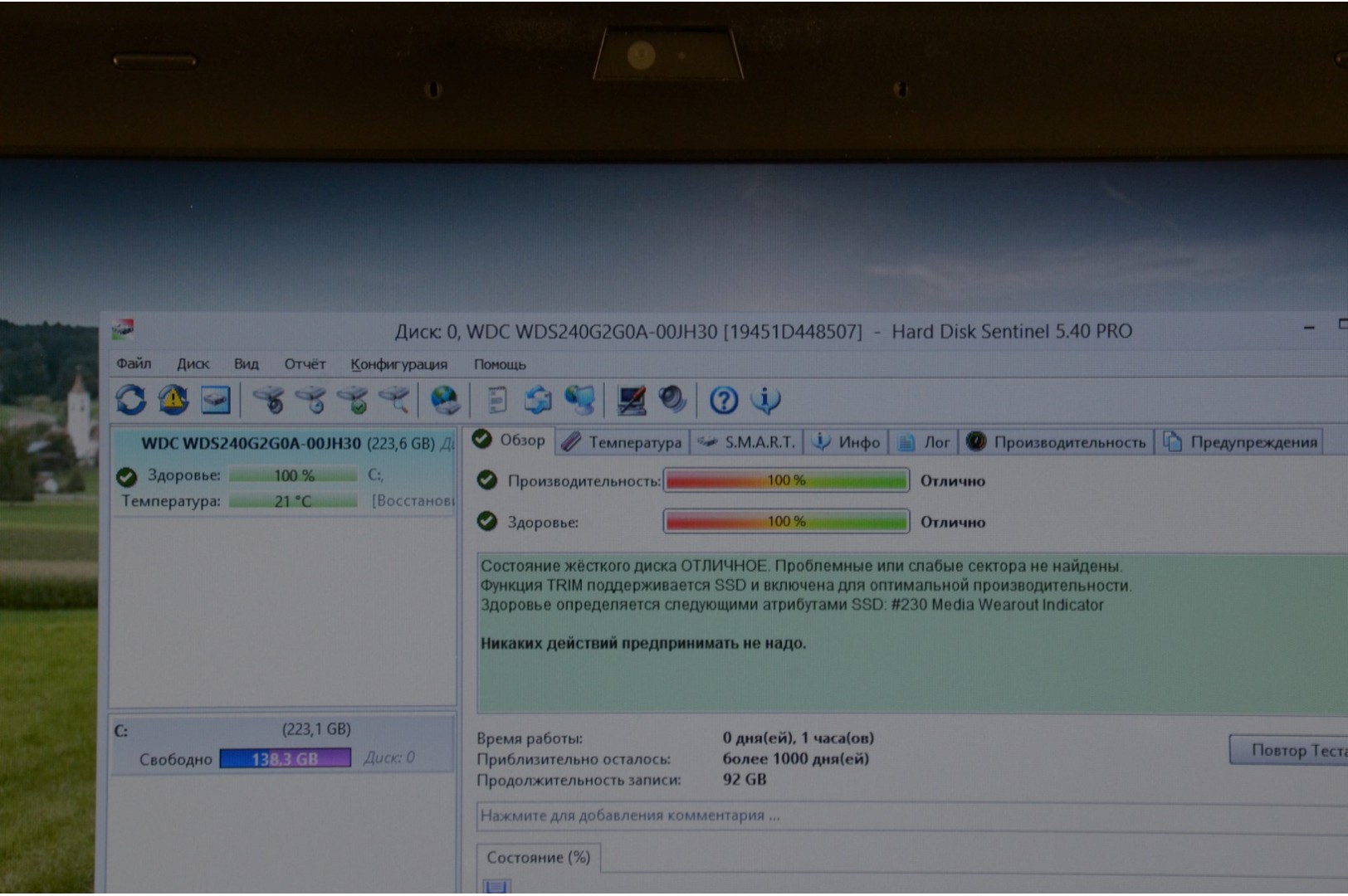
Task: Click the disk icon with stethoscope
Action: pos(269,400)
